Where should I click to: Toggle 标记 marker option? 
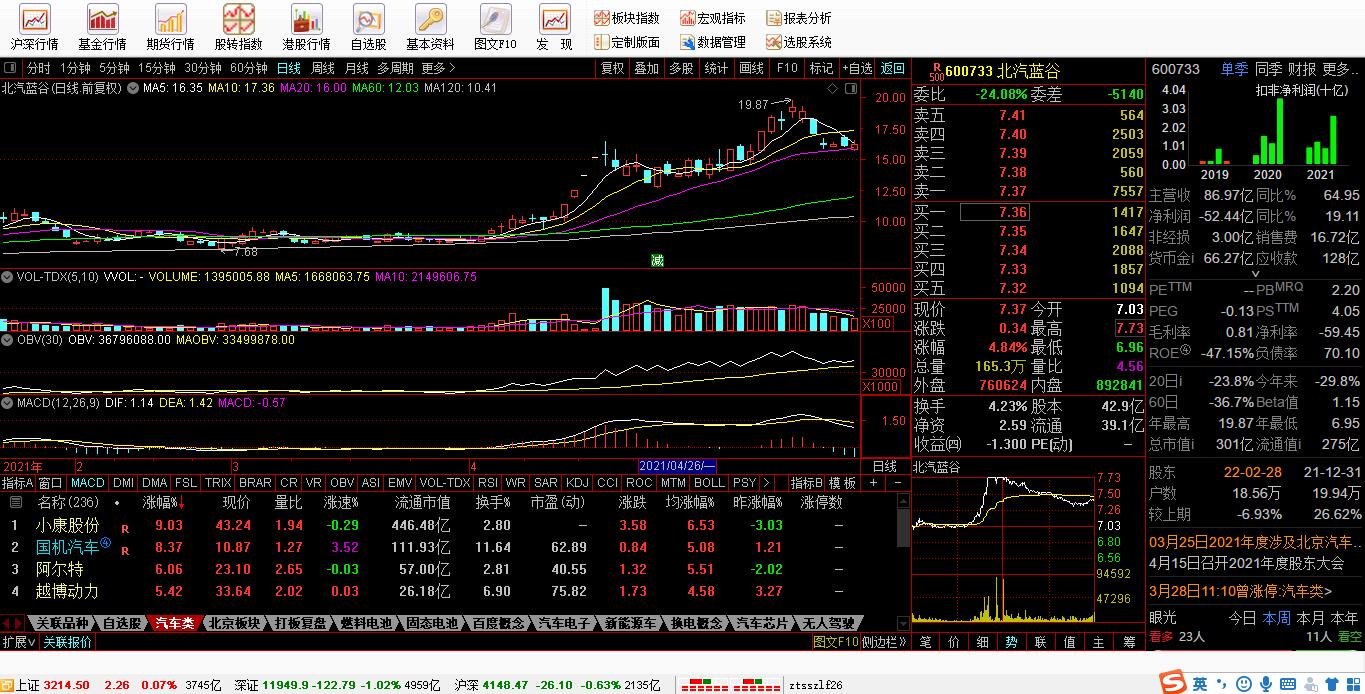[822, 68]
